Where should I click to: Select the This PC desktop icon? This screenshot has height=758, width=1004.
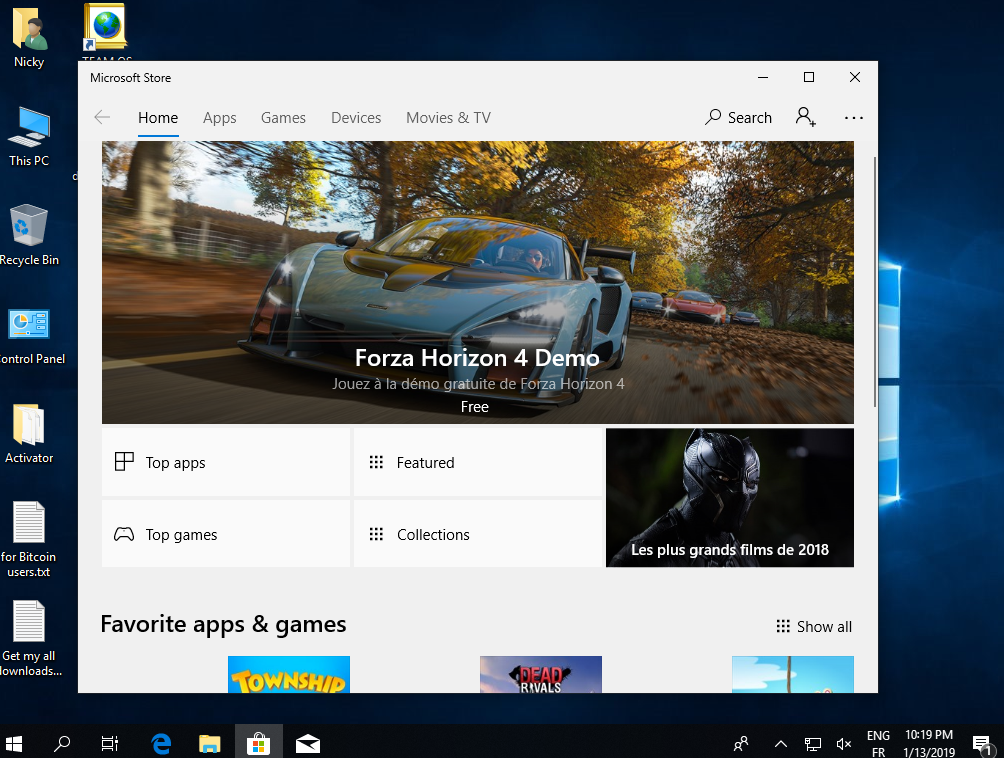[x=29, y=137]
